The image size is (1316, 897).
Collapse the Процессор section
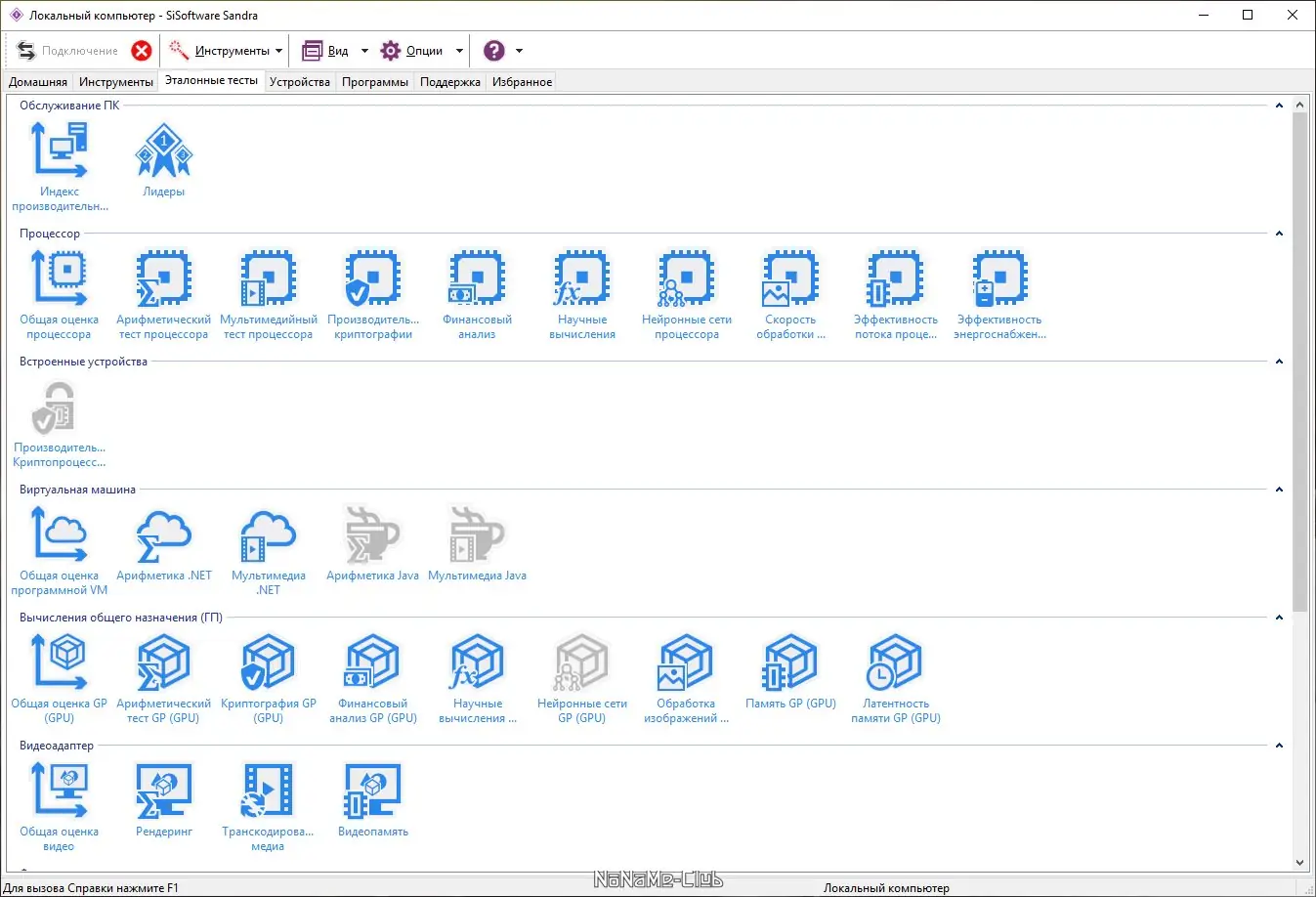pos(1279,234)
